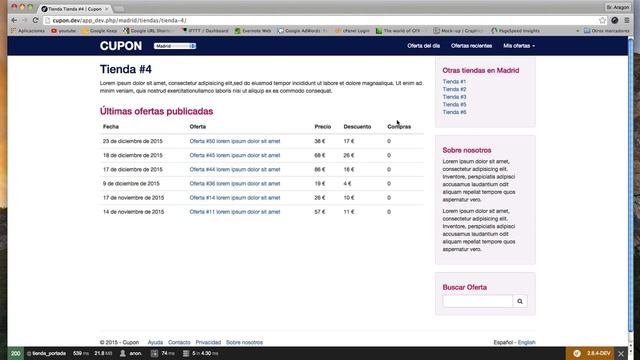Open the 74 ms timing panel in toolbar
This screenshot has width=640, height=360.
pos(163,353)
